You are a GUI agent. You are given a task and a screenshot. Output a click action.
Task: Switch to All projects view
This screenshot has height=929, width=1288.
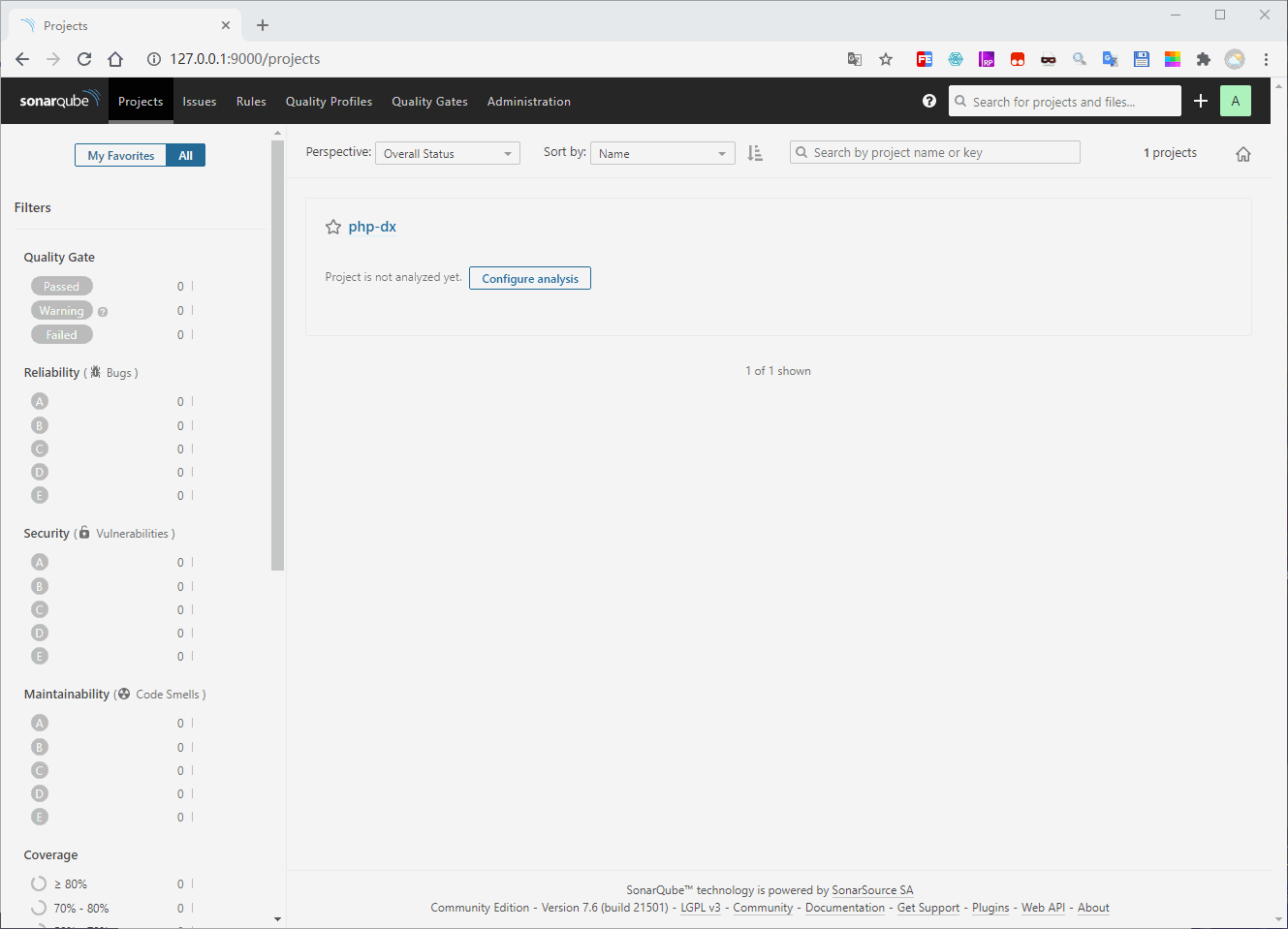click(185, 155)
